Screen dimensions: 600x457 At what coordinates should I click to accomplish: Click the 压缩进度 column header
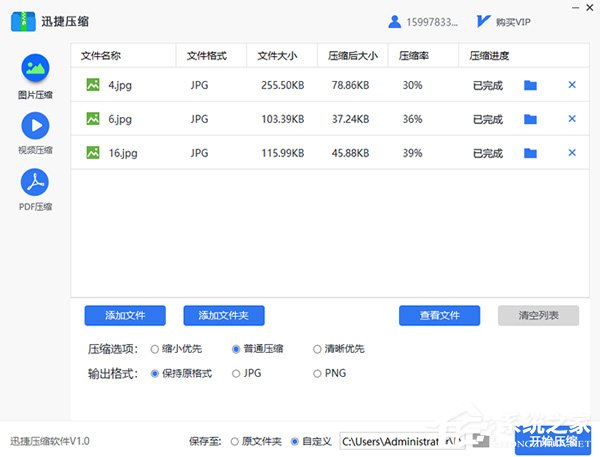tap(489, 56)
